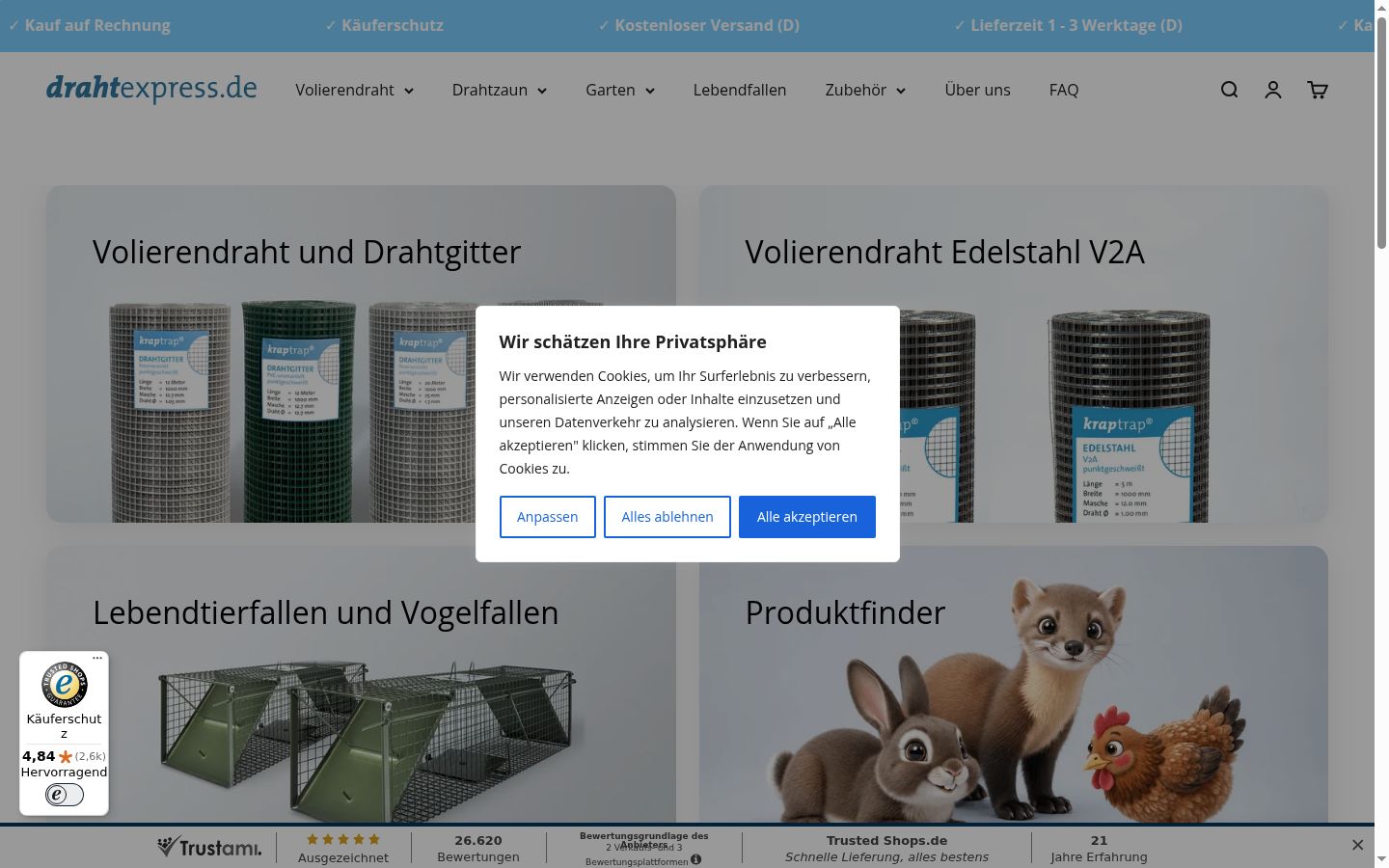Open Volierendraht und Drahtgitter category card
The image size is (1389, 868).
tap(361, 354)
